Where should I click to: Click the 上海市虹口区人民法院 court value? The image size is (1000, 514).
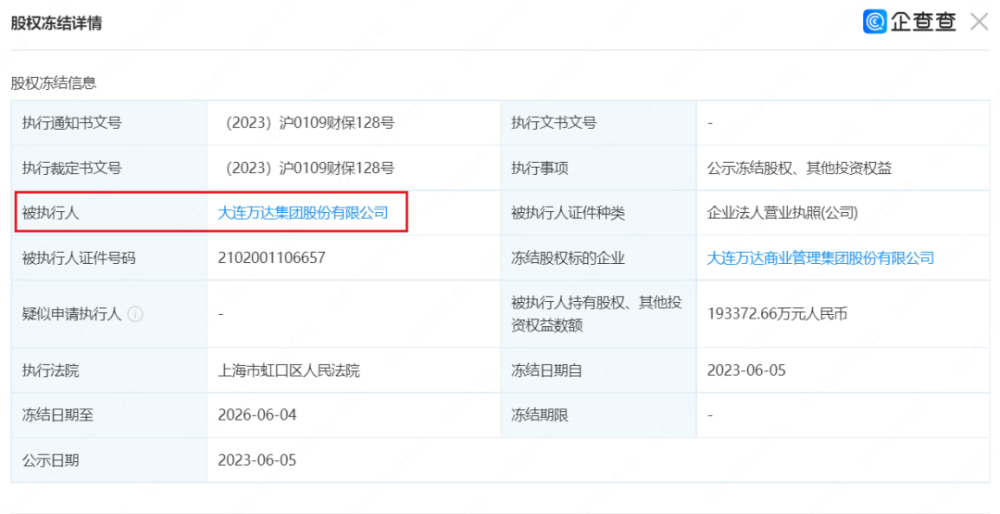point(289,371)
